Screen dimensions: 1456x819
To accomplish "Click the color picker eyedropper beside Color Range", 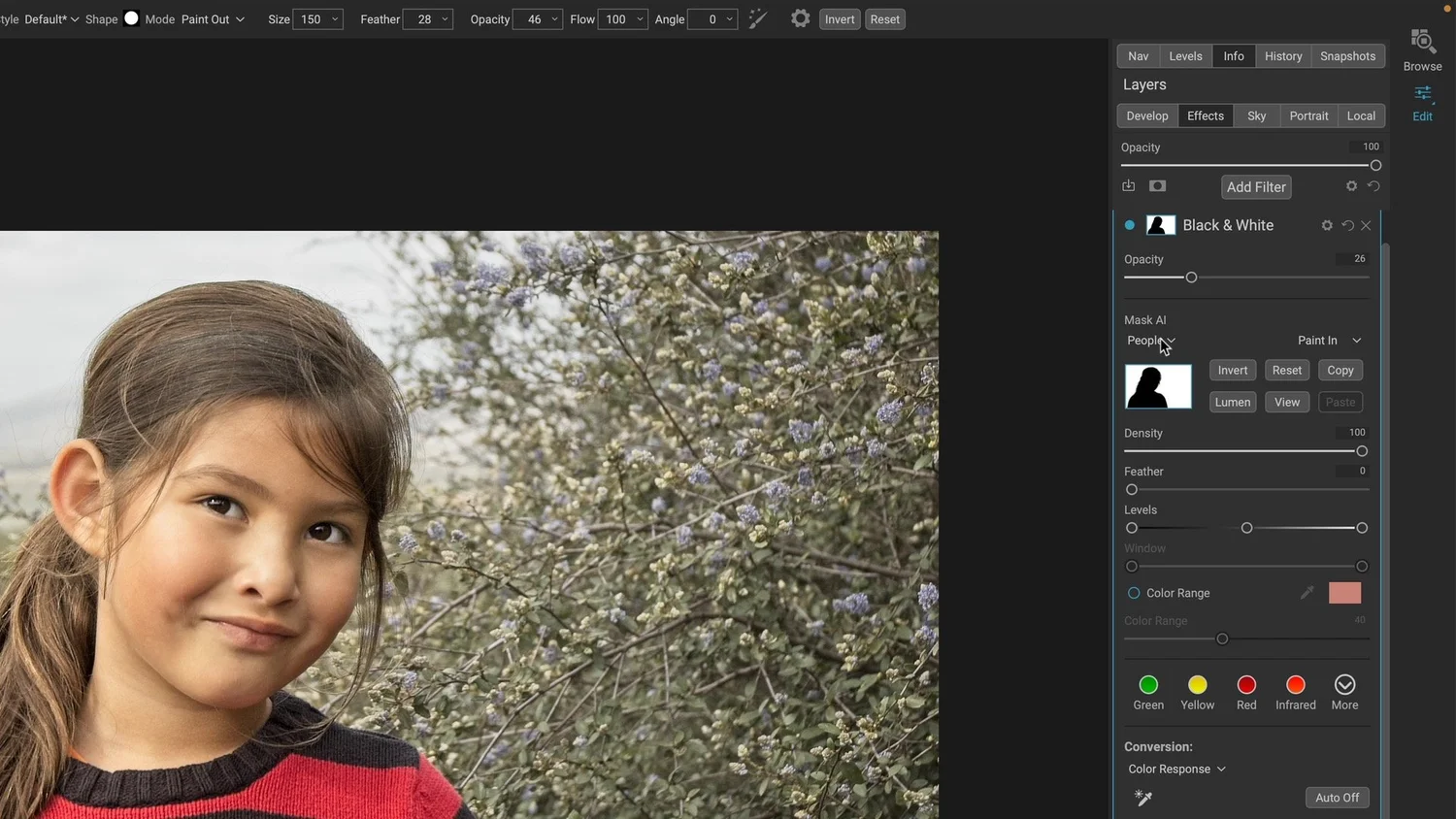I will pyautogui.click(x=1307, y=593).
